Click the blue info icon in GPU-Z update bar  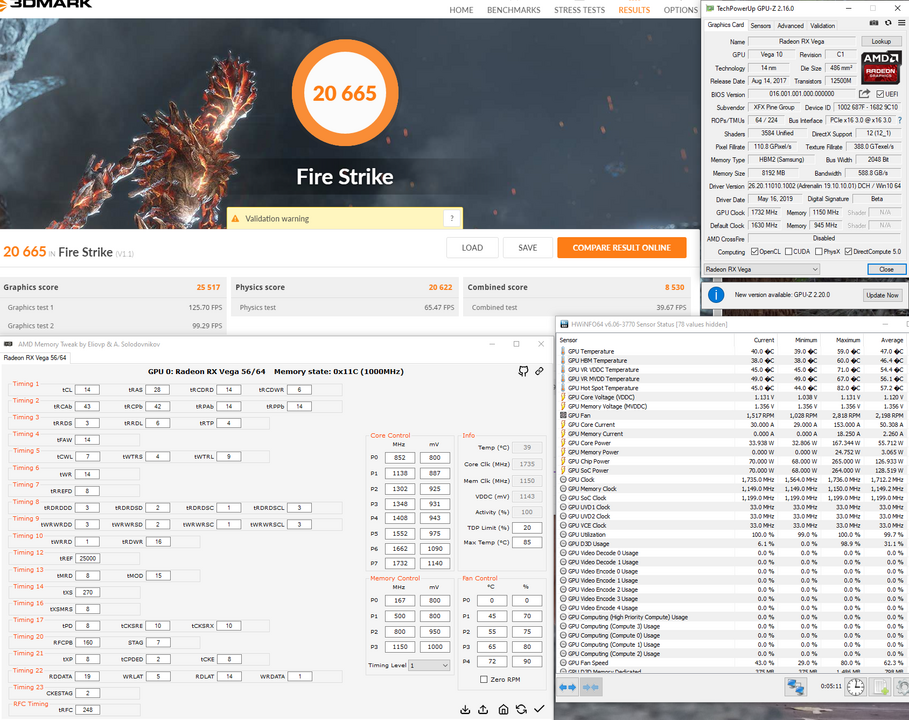(716, 295)
